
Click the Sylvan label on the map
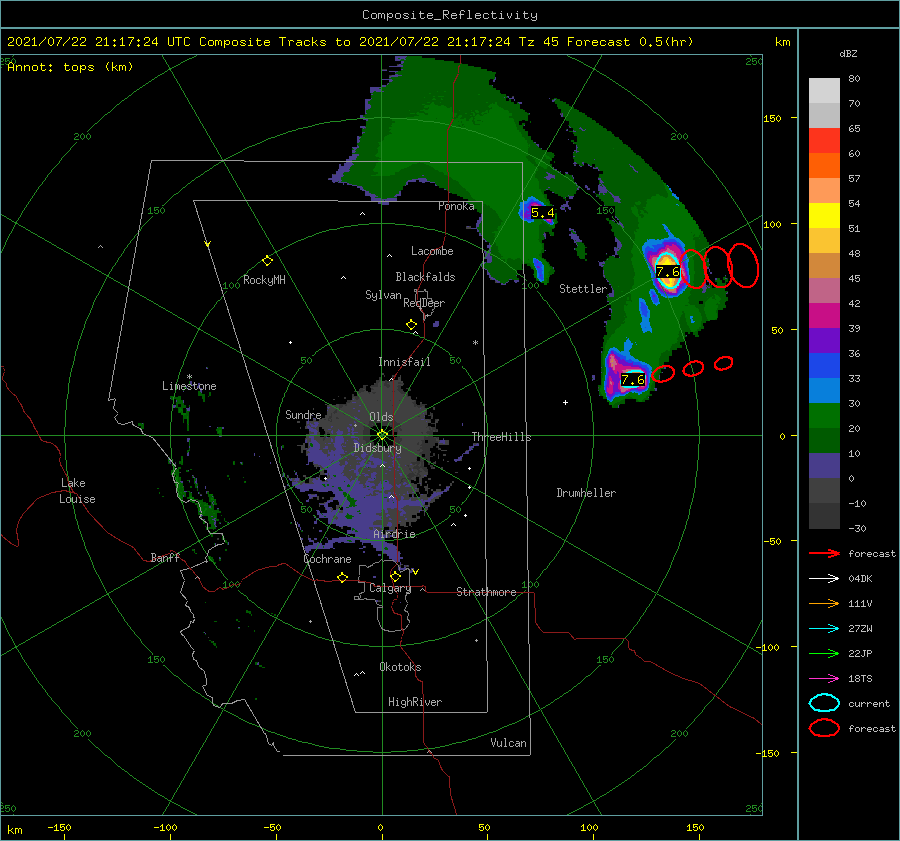[x=383, y=295]
